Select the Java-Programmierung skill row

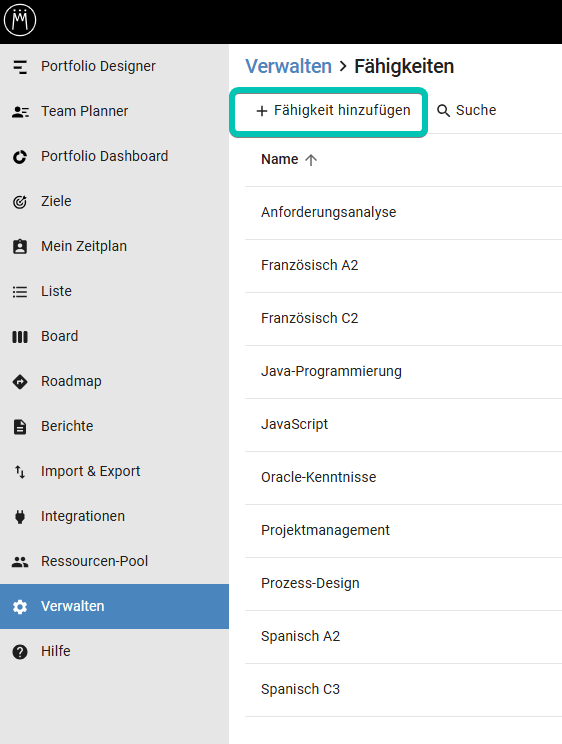point(403,372)
